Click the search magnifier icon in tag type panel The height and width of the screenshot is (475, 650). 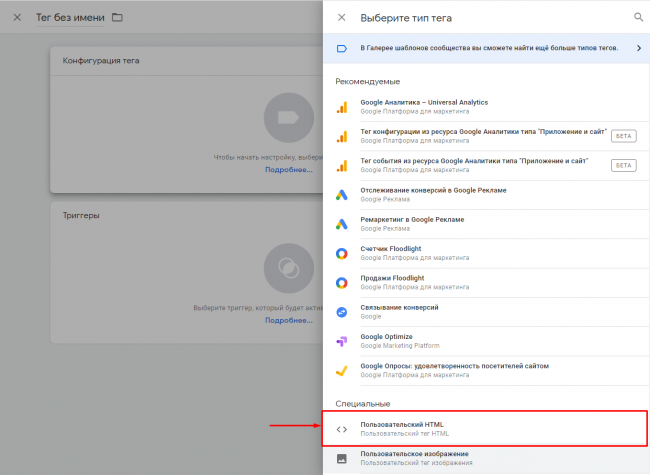[x=638, y=17]
